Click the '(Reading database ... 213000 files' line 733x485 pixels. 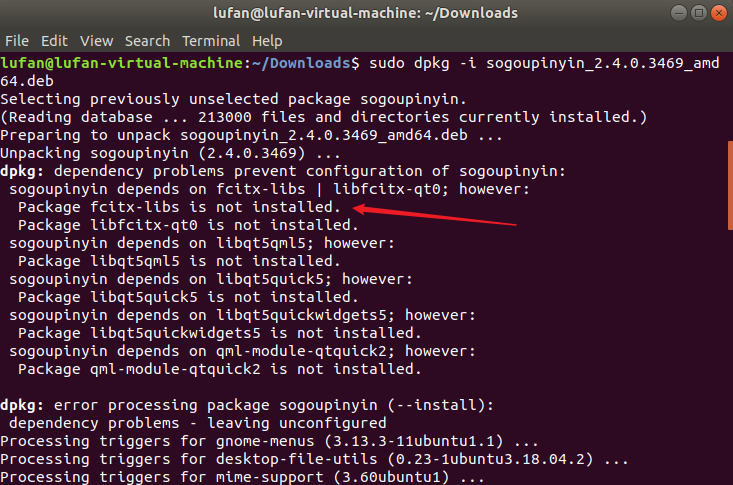(x=323, y=117)
